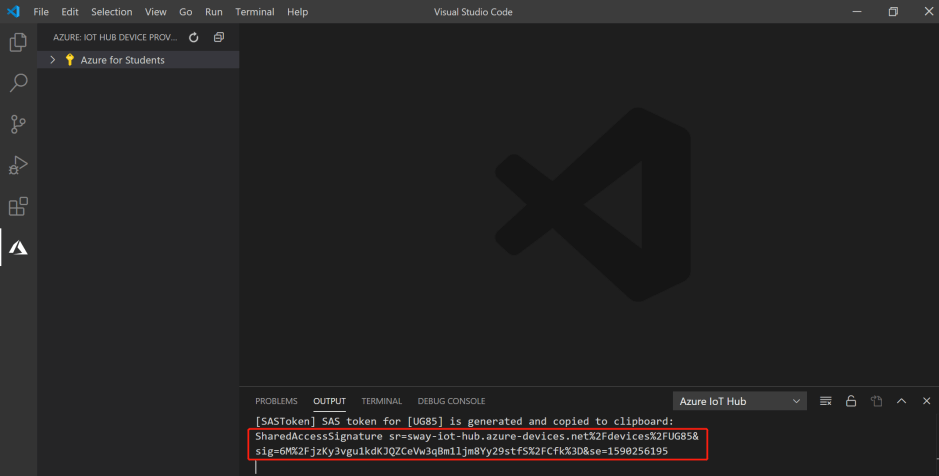Select the Azure icon in activity bar
The width and height of the screenshot is (939, 476).
(18, 248)
